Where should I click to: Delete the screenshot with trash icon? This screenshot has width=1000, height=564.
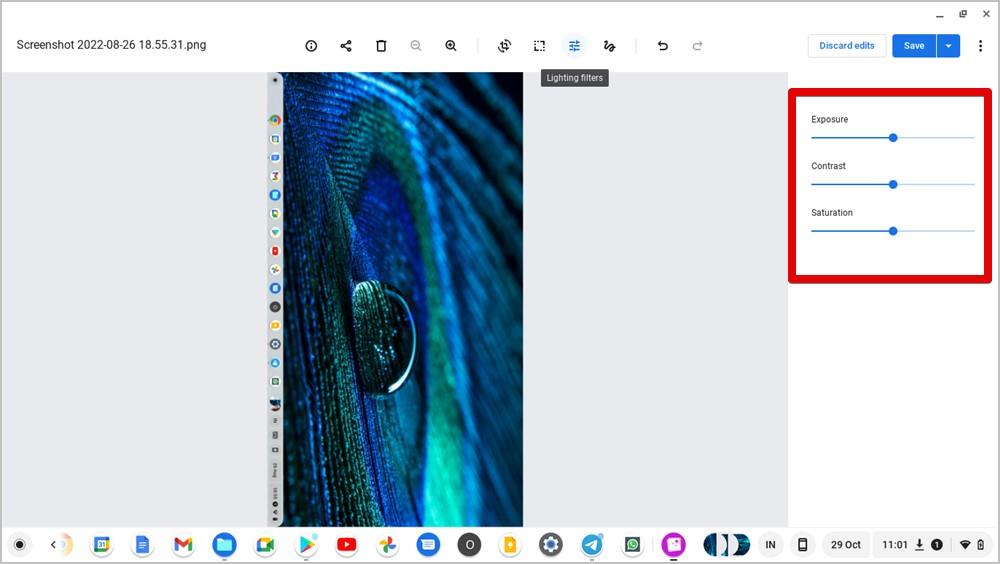tap(381, 46)
